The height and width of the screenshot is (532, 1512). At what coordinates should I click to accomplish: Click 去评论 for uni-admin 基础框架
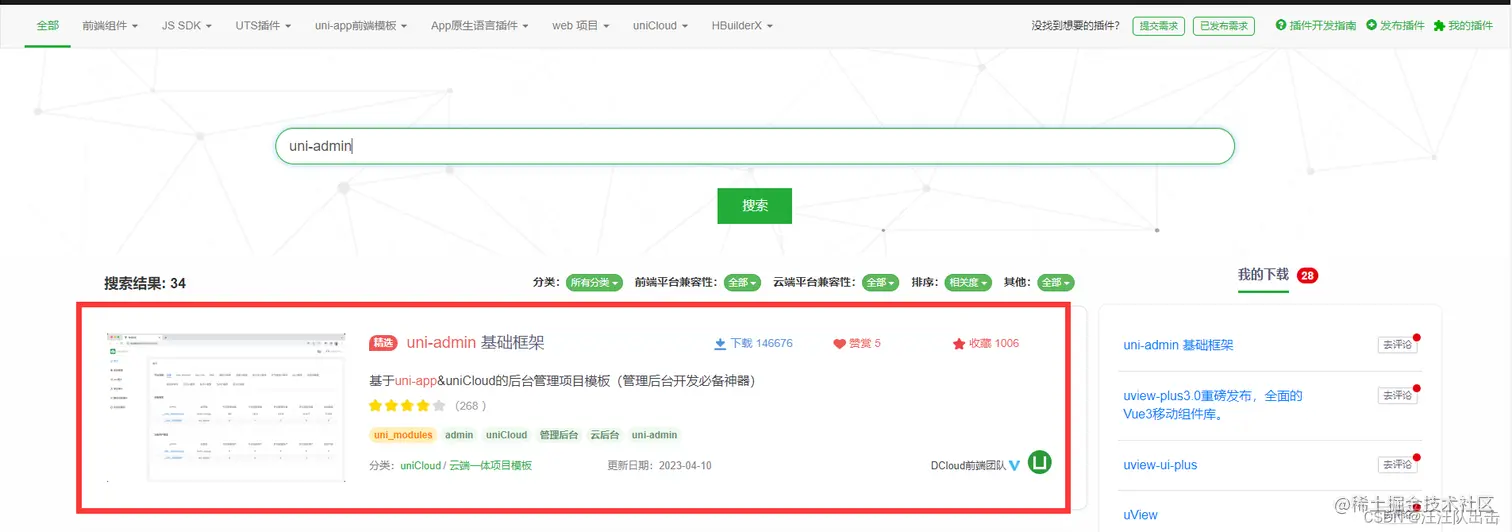[x=1397, y=345]
